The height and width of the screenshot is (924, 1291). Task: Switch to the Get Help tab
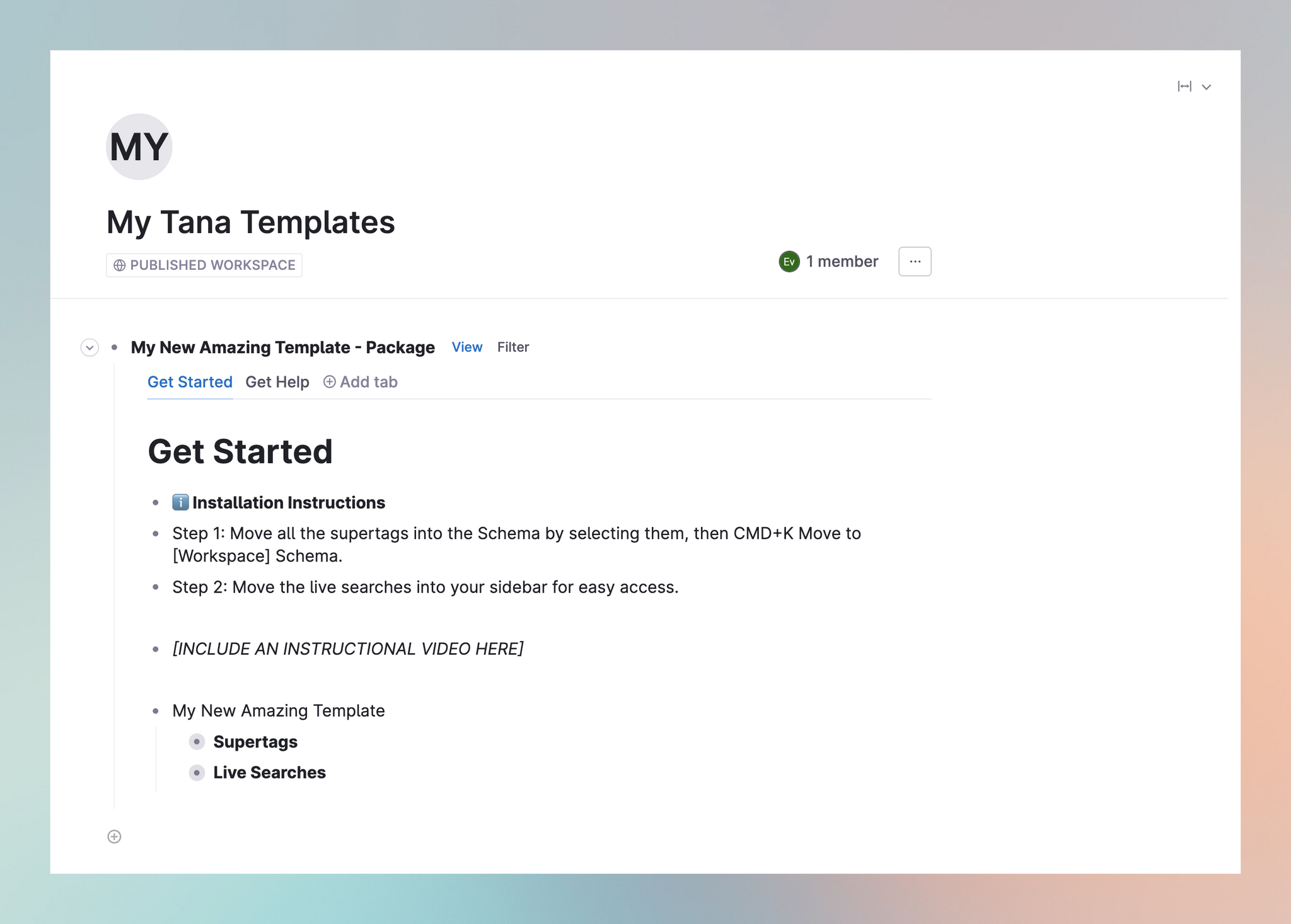tap(277, 382)
